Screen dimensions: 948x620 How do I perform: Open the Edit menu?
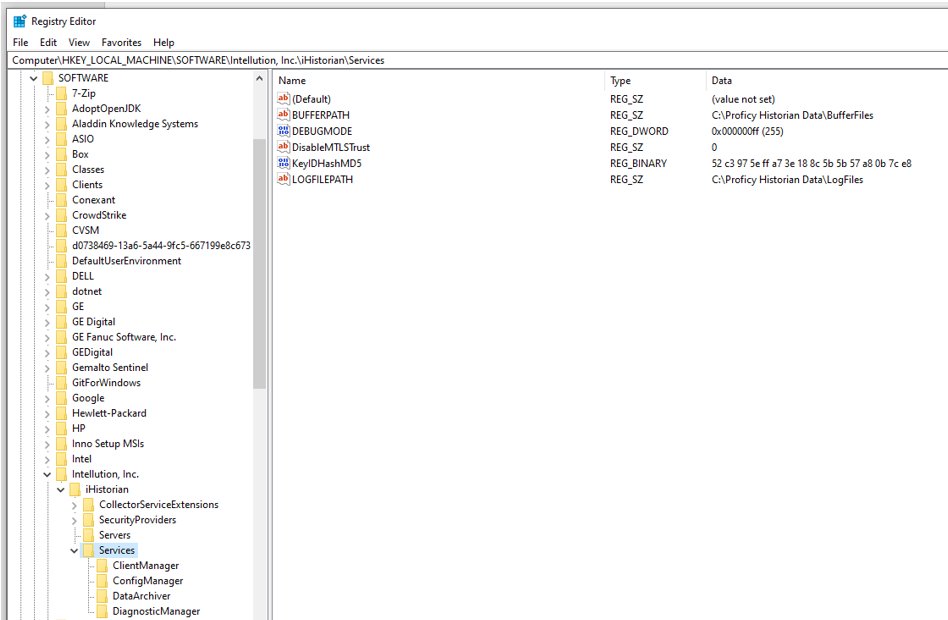click(48, 42)
